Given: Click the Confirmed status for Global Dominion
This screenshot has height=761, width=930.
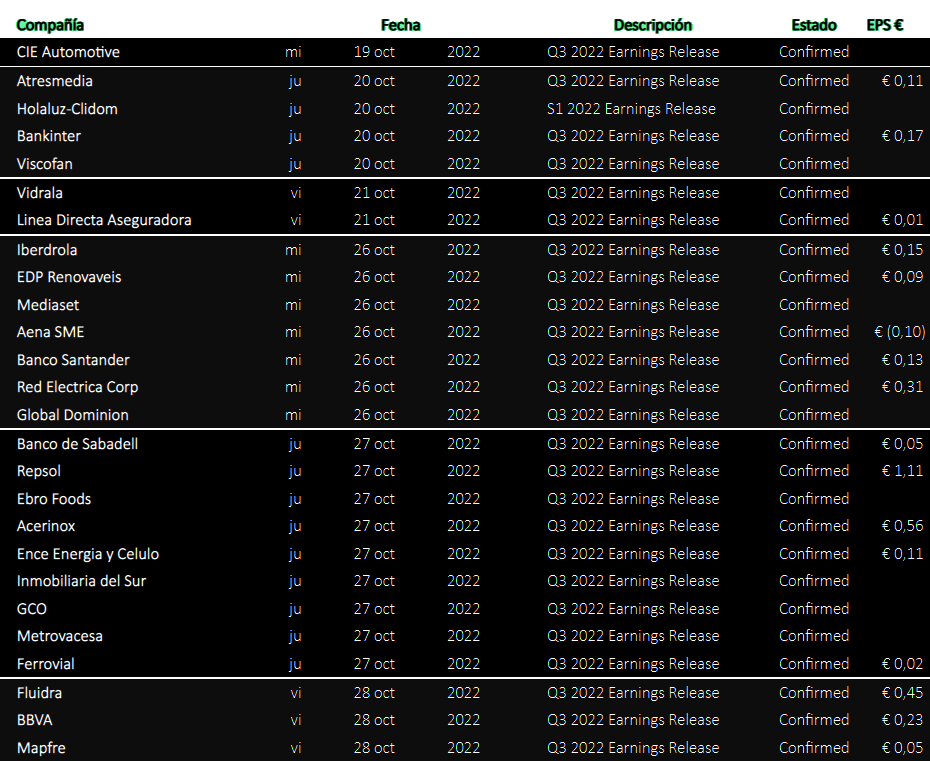Looking at the screenshot, I should (x=814, y=415).
